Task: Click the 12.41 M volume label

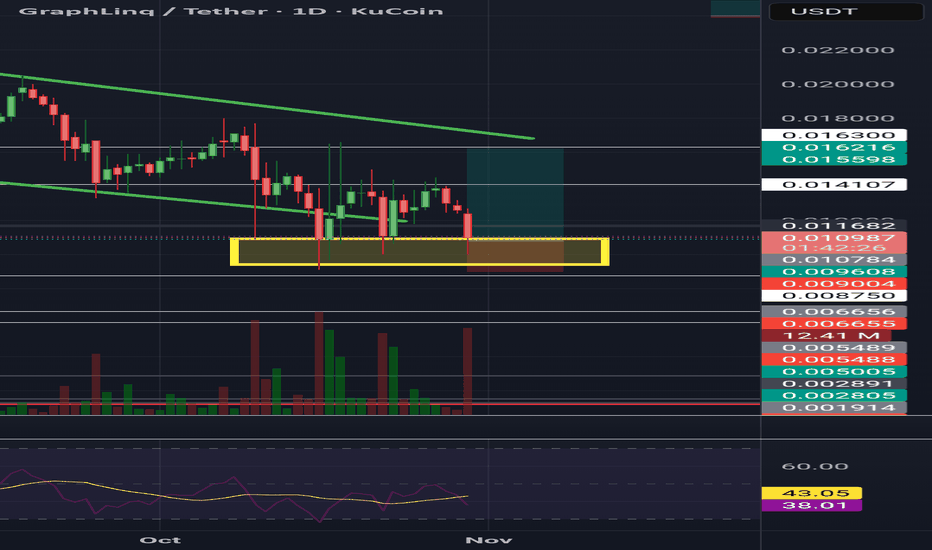Action: (x=827, y=336)
